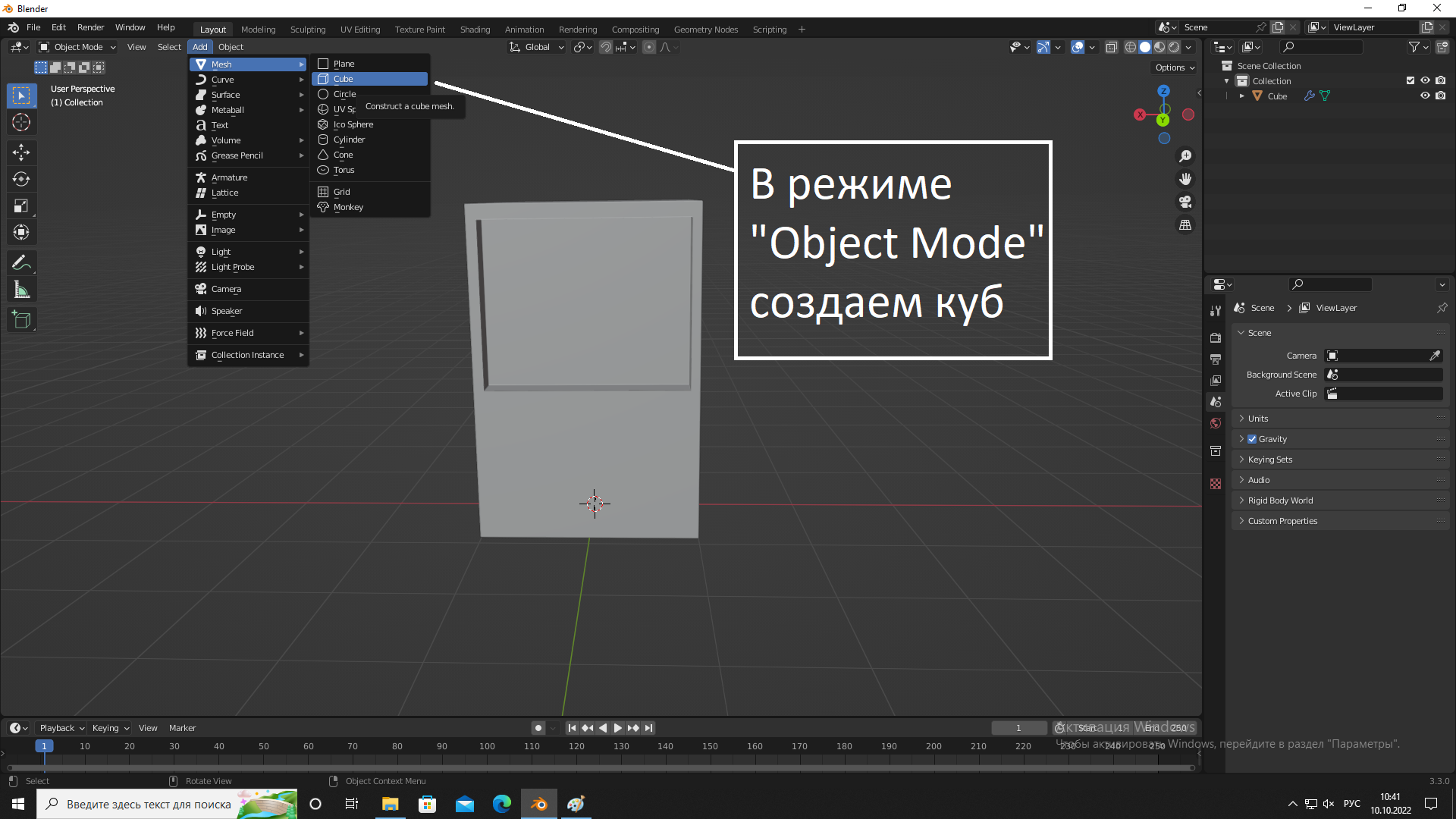1456x819 pixels.
Task: Open the Object Mode dropdown
Action: pos(77,47)
